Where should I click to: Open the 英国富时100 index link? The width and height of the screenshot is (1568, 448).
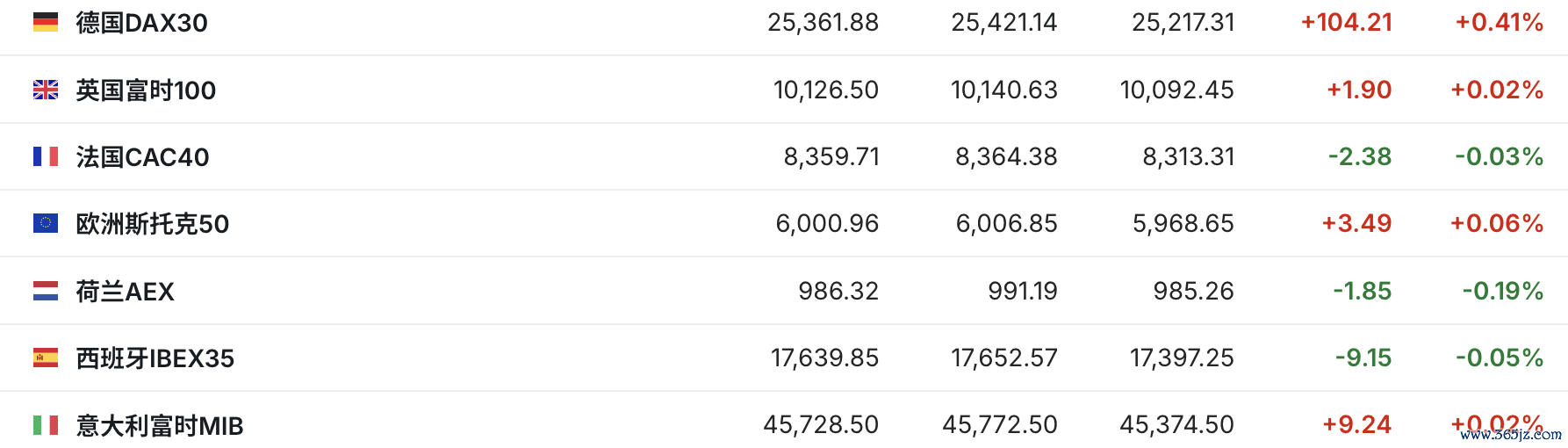tap(146, 90)
